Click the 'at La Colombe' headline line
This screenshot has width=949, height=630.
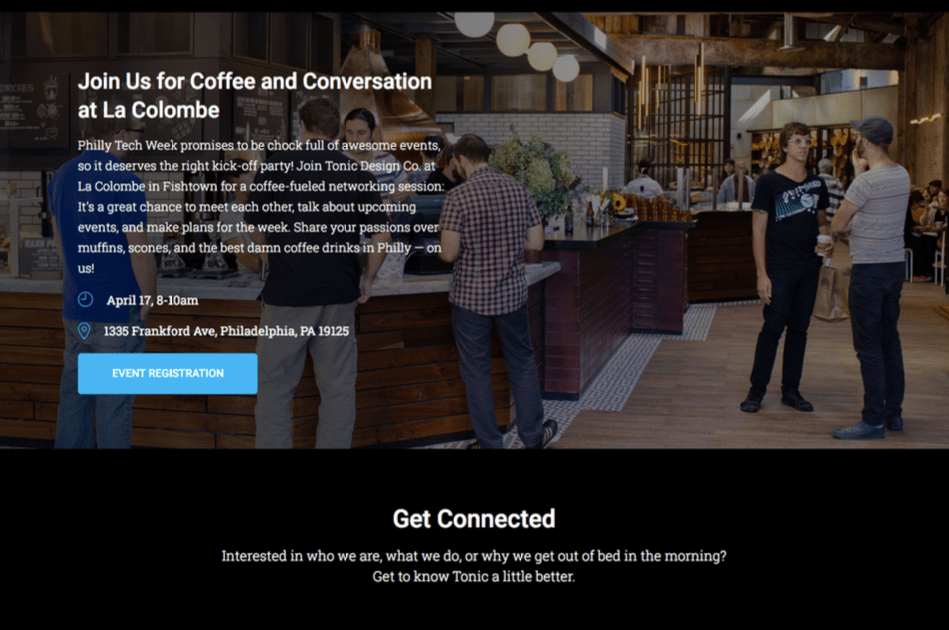point(149,110)
